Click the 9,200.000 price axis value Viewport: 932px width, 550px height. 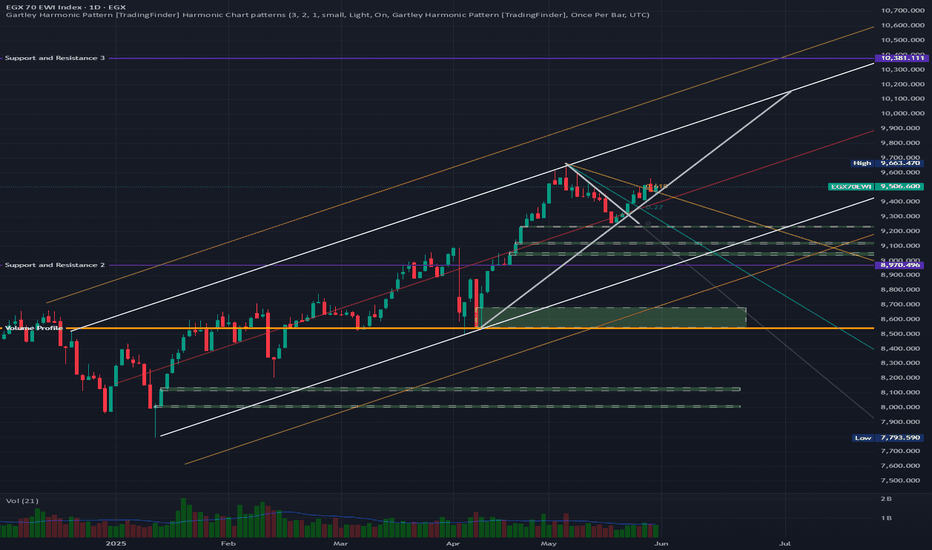click(902, 231)
